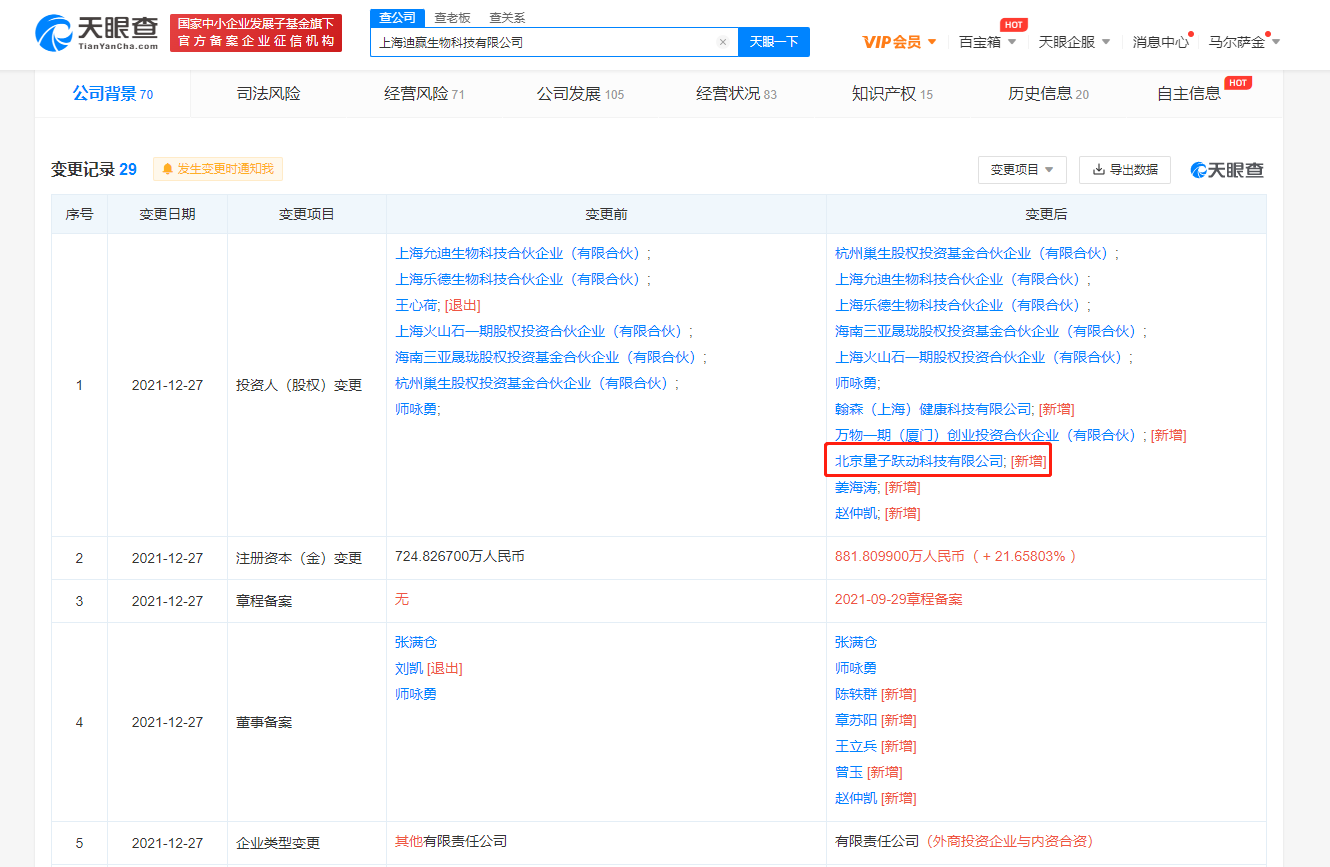Select the 知识产权 tab
This screenshot has width=1330, height=867.
point(892,94)
